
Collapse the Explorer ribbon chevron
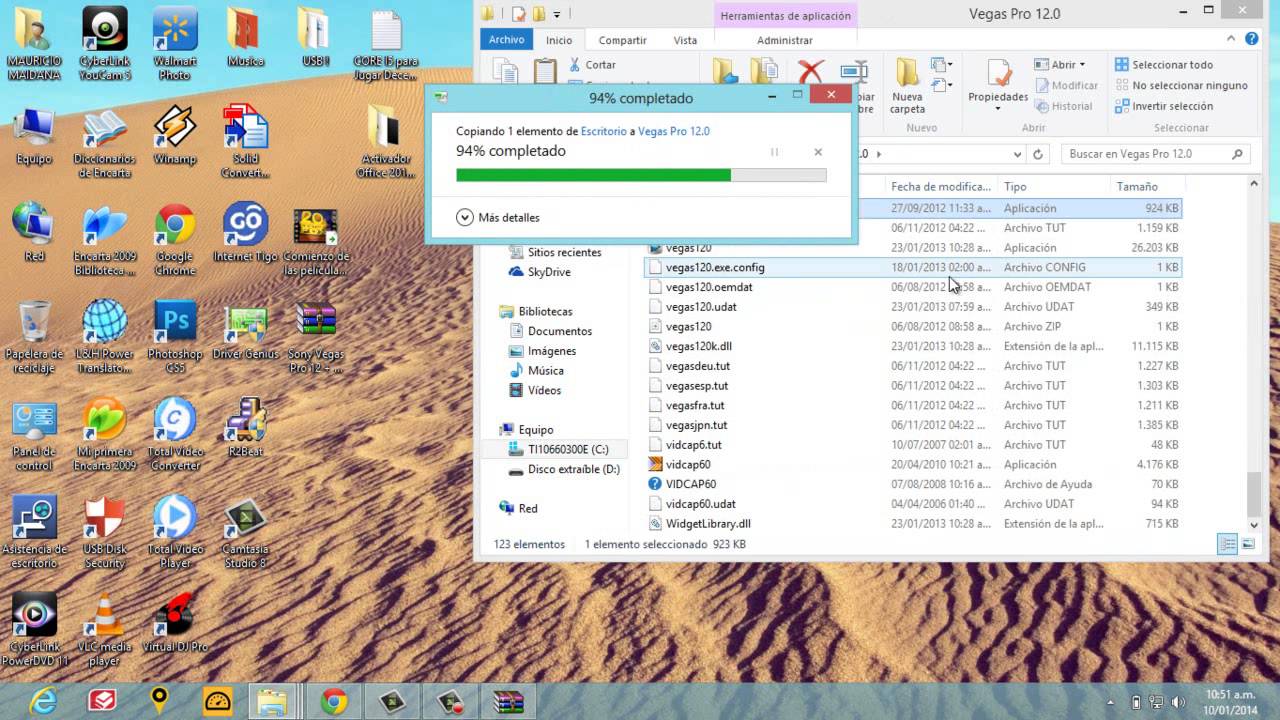pyautogui.click(x=1229, y=39)
